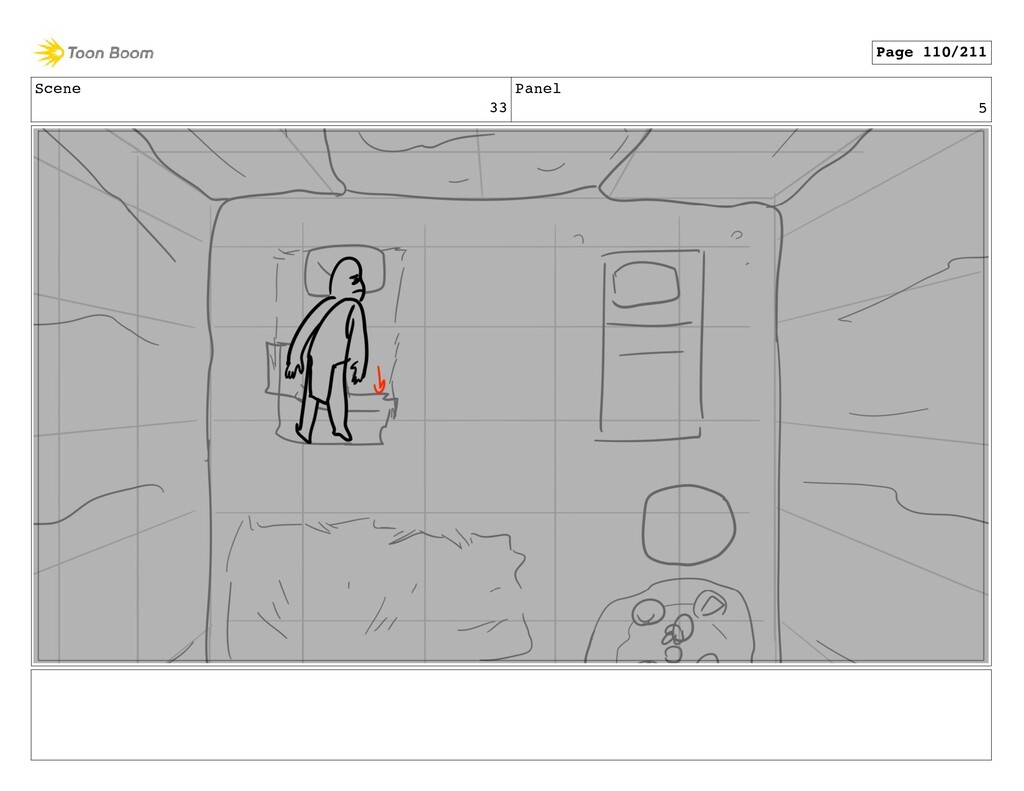
Task: Click the Page 110/211 indicator
Action: click(x=931, y=52)
